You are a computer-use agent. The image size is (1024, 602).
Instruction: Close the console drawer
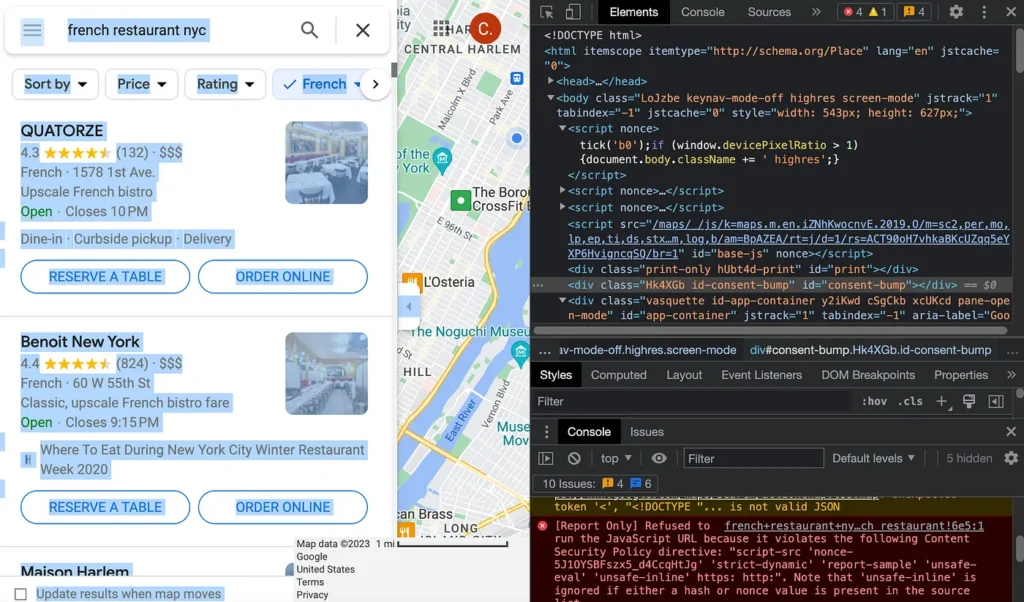pos(1011,432)
